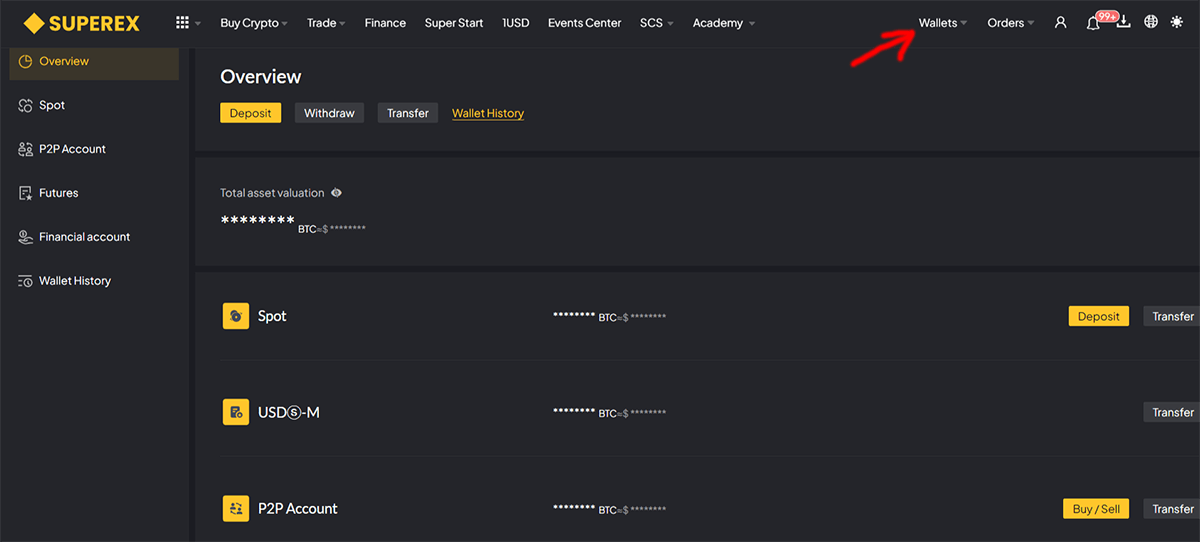1200x542 pixels.
Task: Click the SuperEx logo
Action: pyautogui.click(x=82, y=23)
